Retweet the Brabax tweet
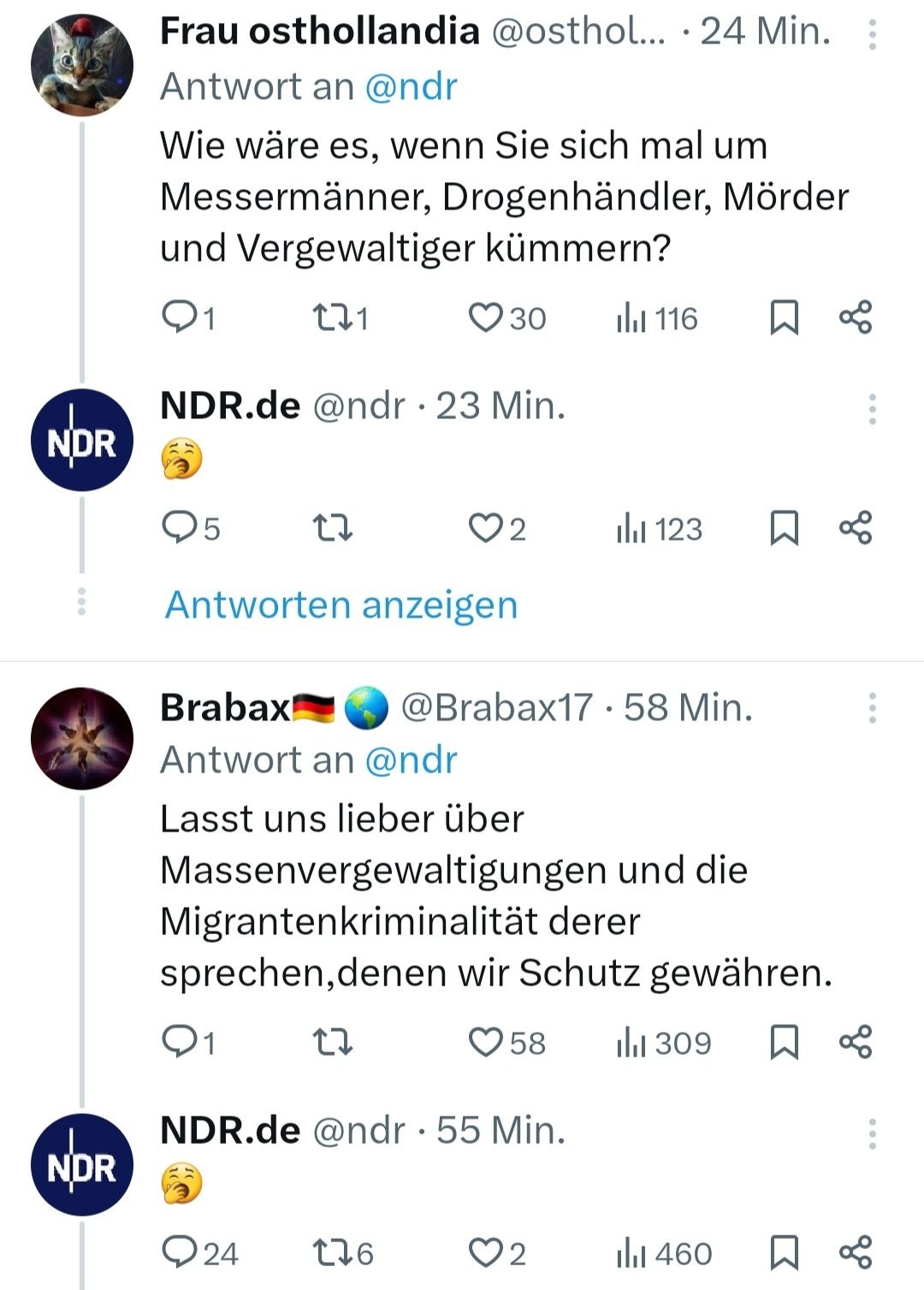Screen dimensions: 924x1290 (332, 1043)
